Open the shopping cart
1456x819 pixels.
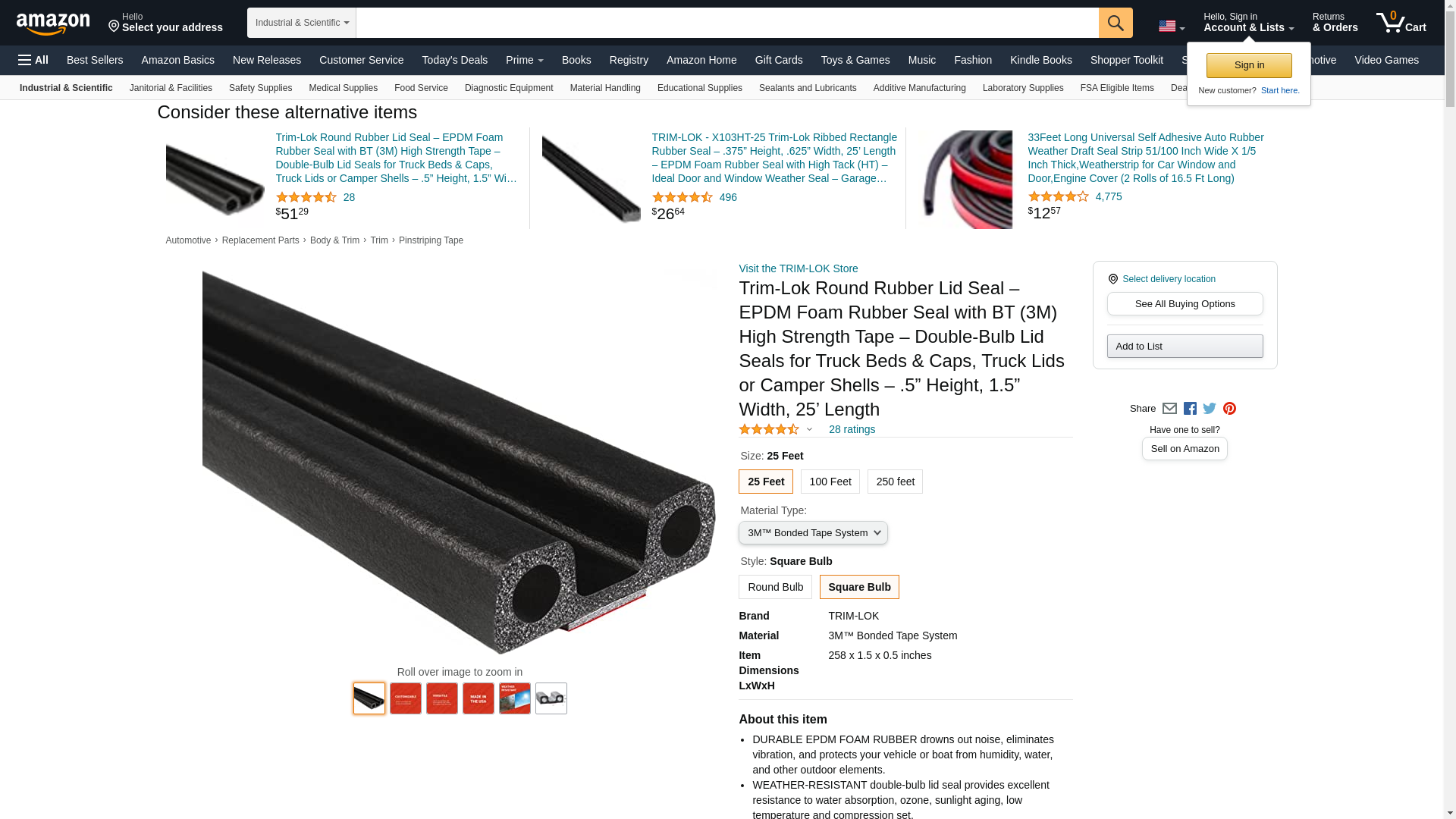tap(1401, 23)
